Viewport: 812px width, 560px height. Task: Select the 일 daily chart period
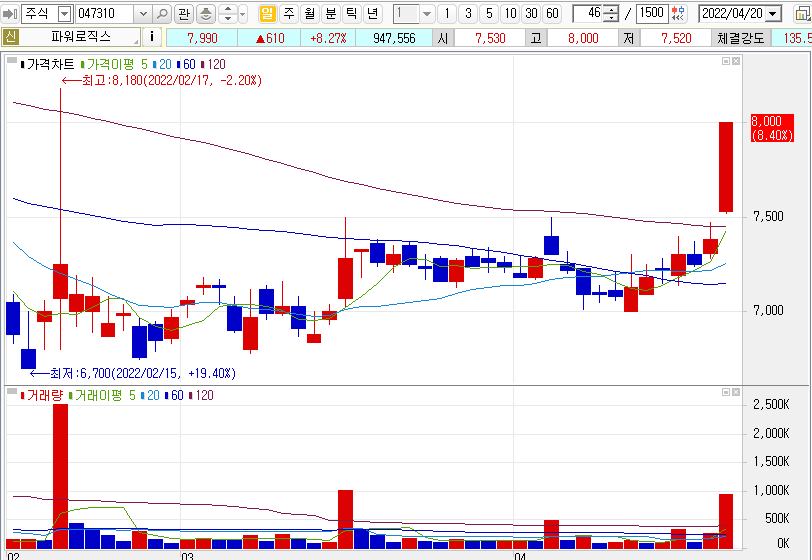267,13
